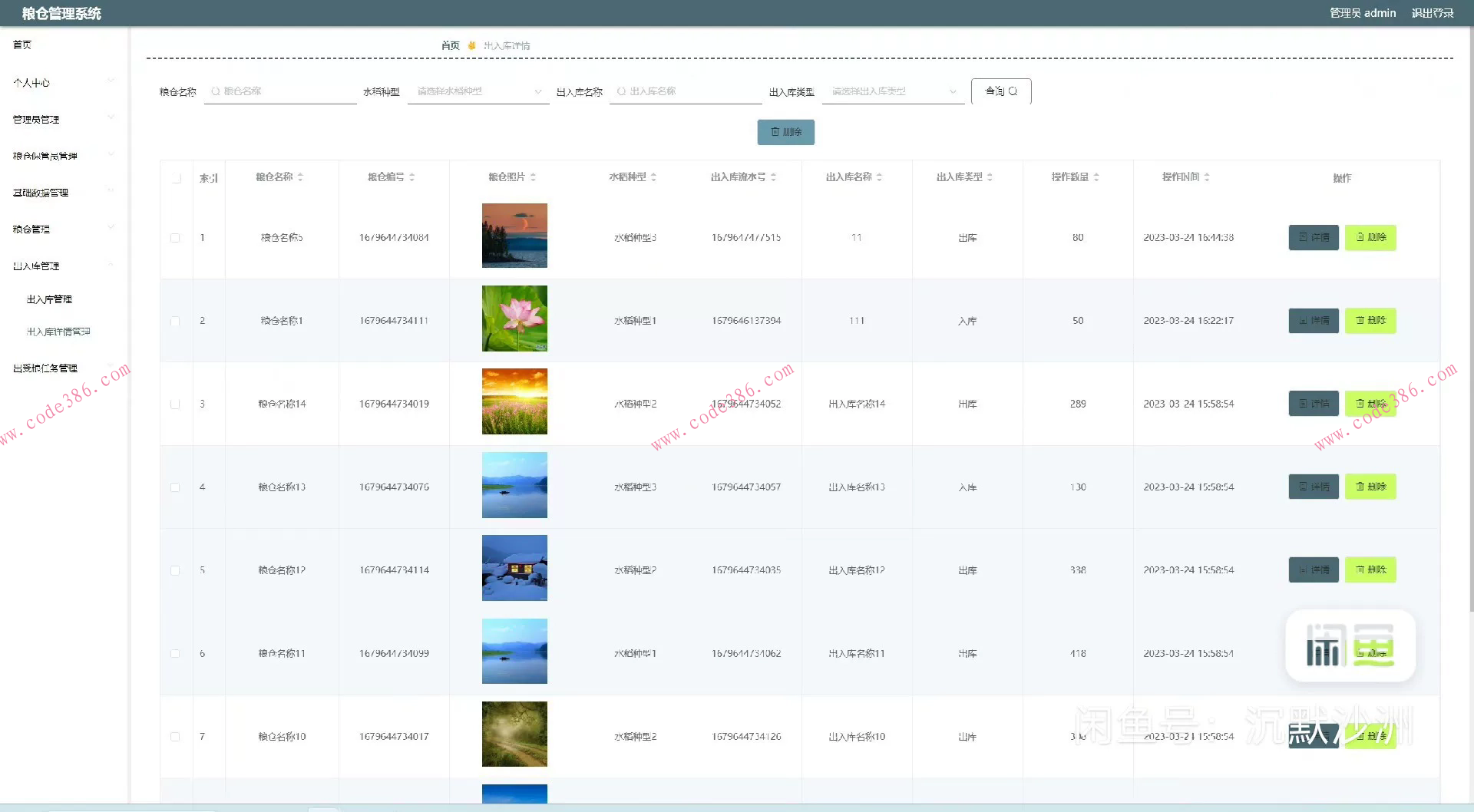
Task: Delete row 1 with green 删除 button
Action: click(x=1370, y=238)
